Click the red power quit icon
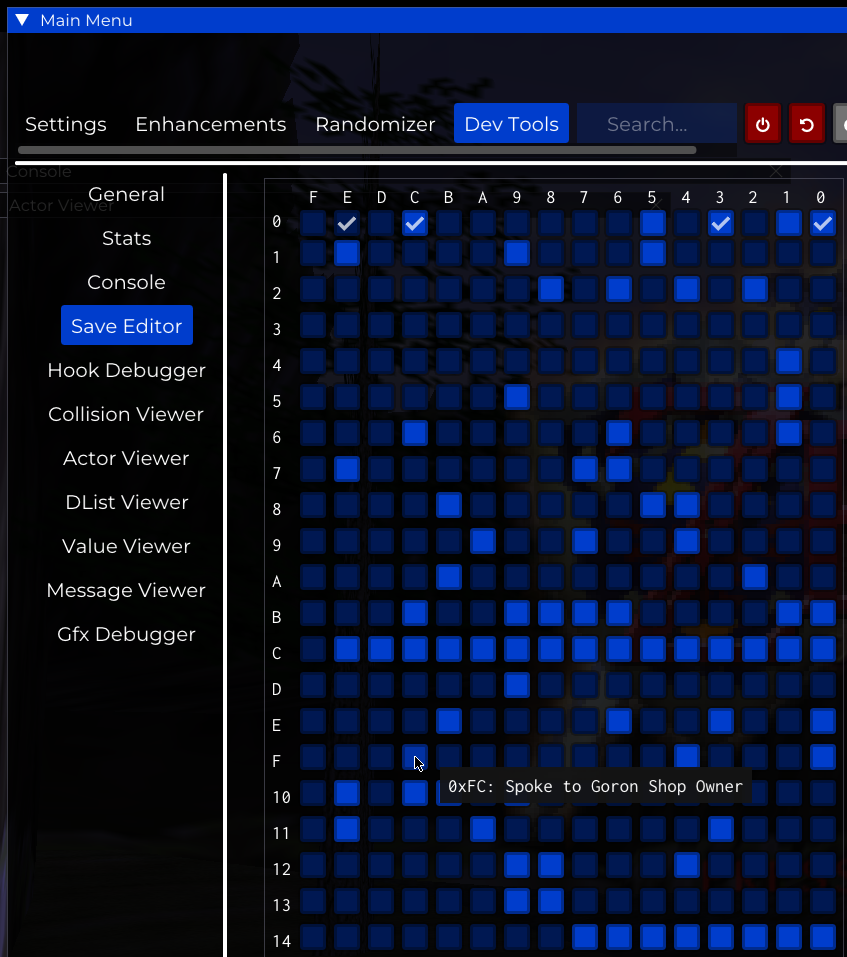The width and height of the screenshot is (847, 957). [x=763, y=124]
